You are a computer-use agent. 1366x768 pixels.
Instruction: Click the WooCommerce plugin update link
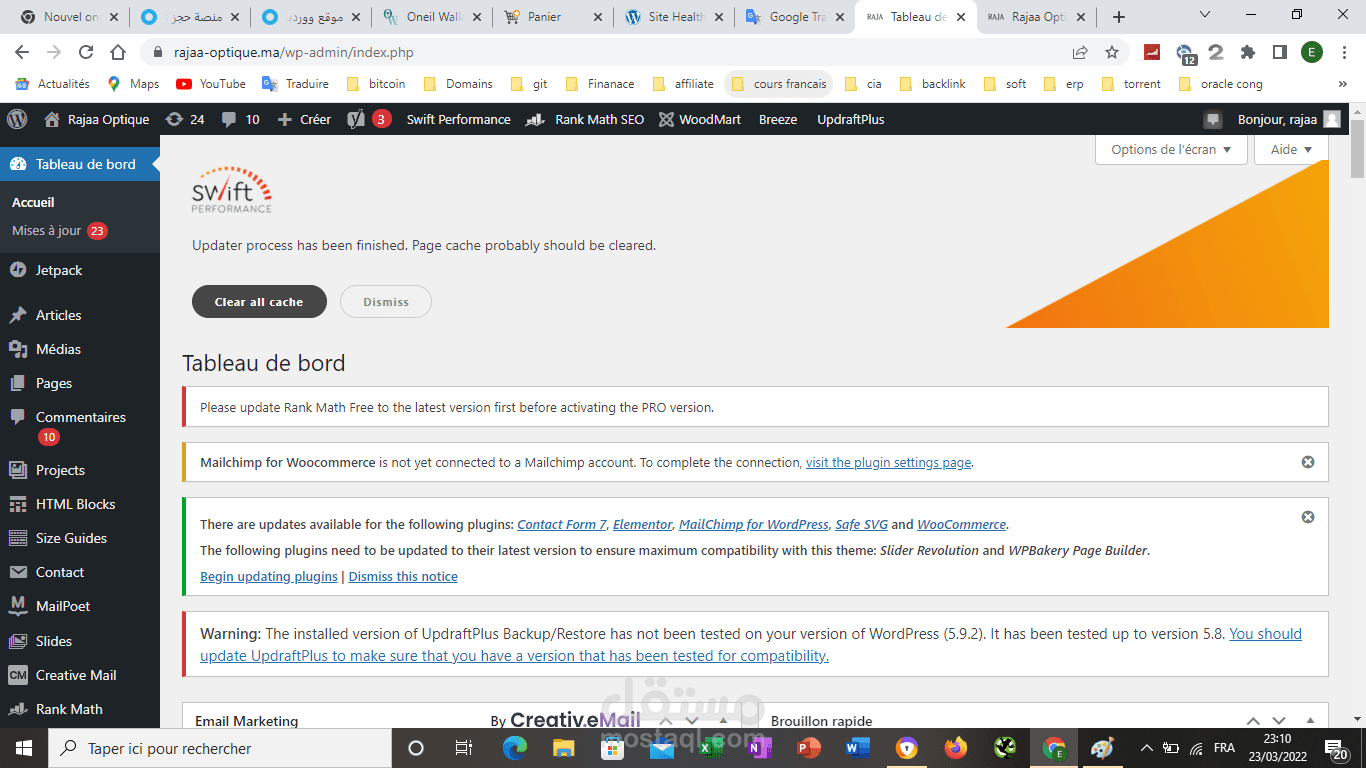962,525
